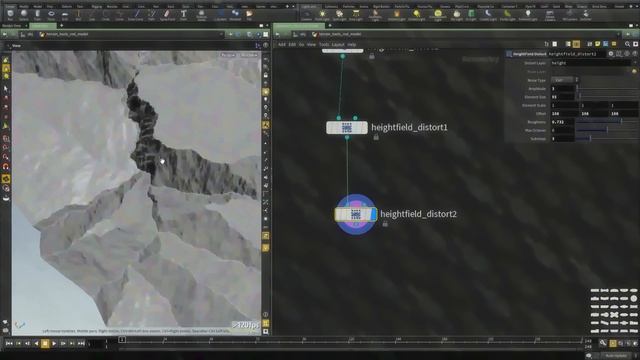Screen dimensions: 640x360
Task: Open the network editor Edit menu
Action: pyautogui.click(x=292, y=44)
